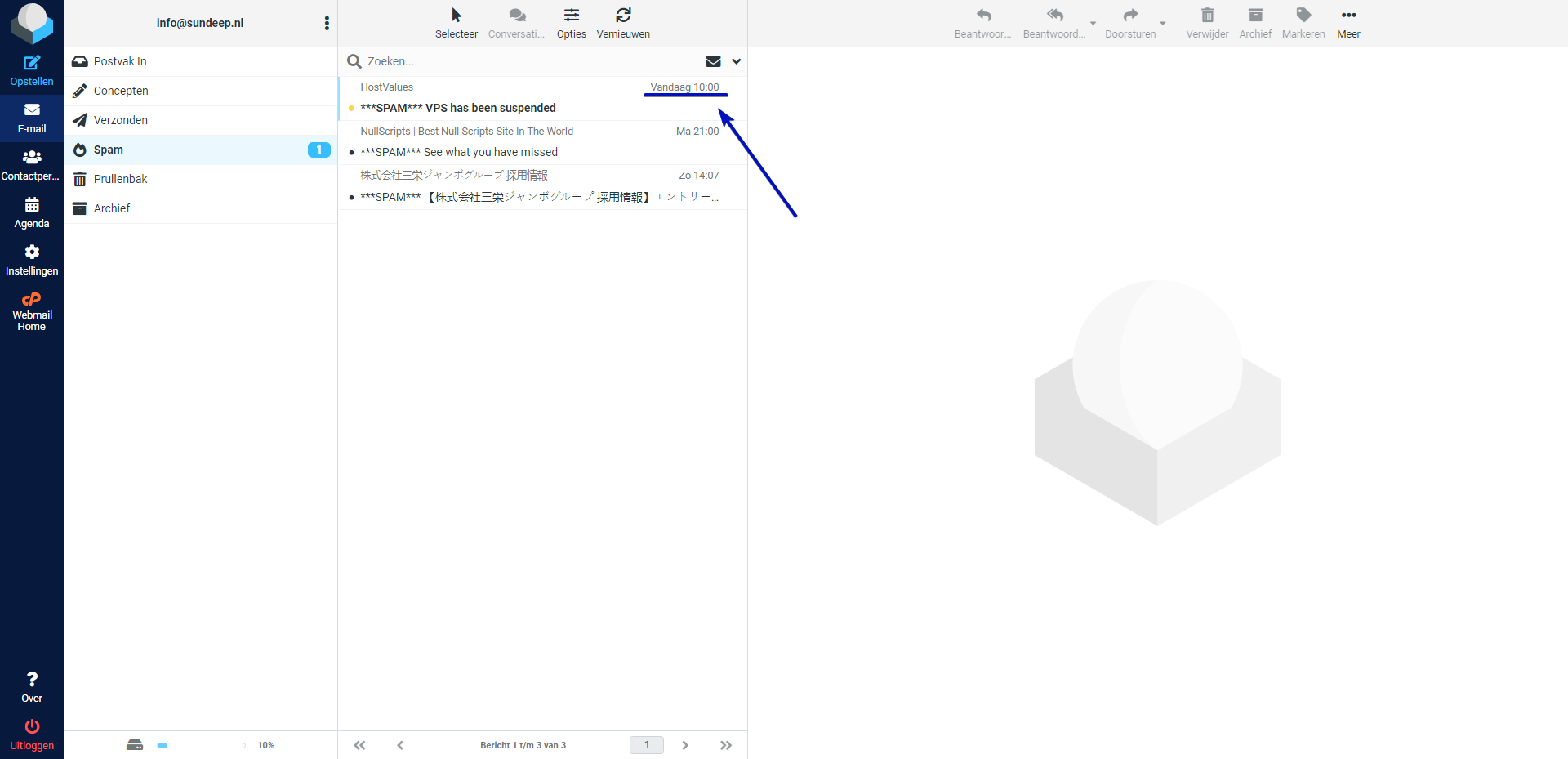Viewport: 1568px width, 759px height.
Task: Open the Postvak In folder
Action: 120,61
